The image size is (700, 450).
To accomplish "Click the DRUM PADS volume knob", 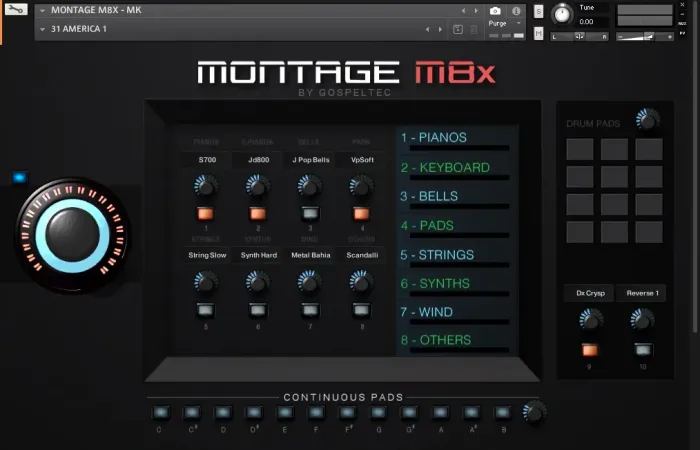I will pos(648,120).
